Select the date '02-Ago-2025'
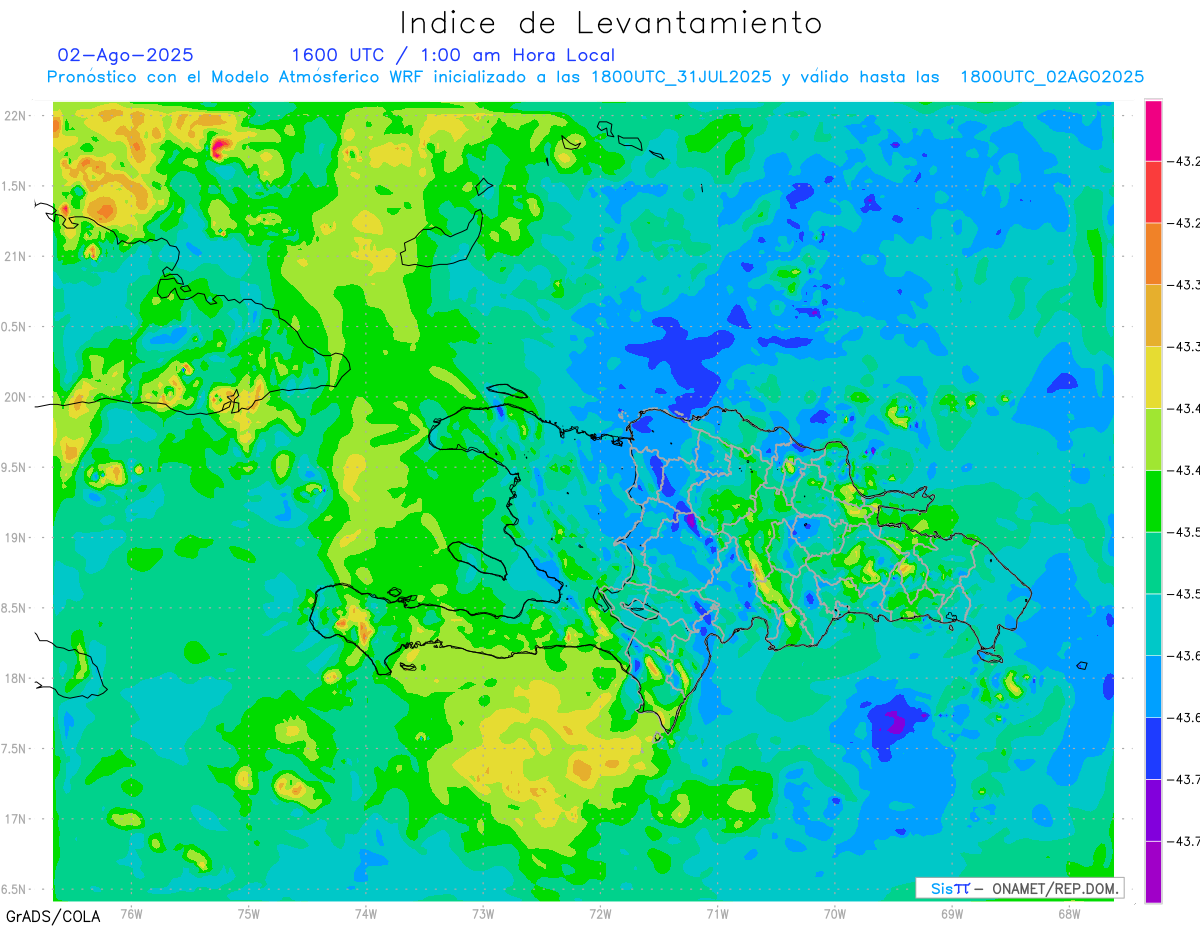 (x=126, y=55)
